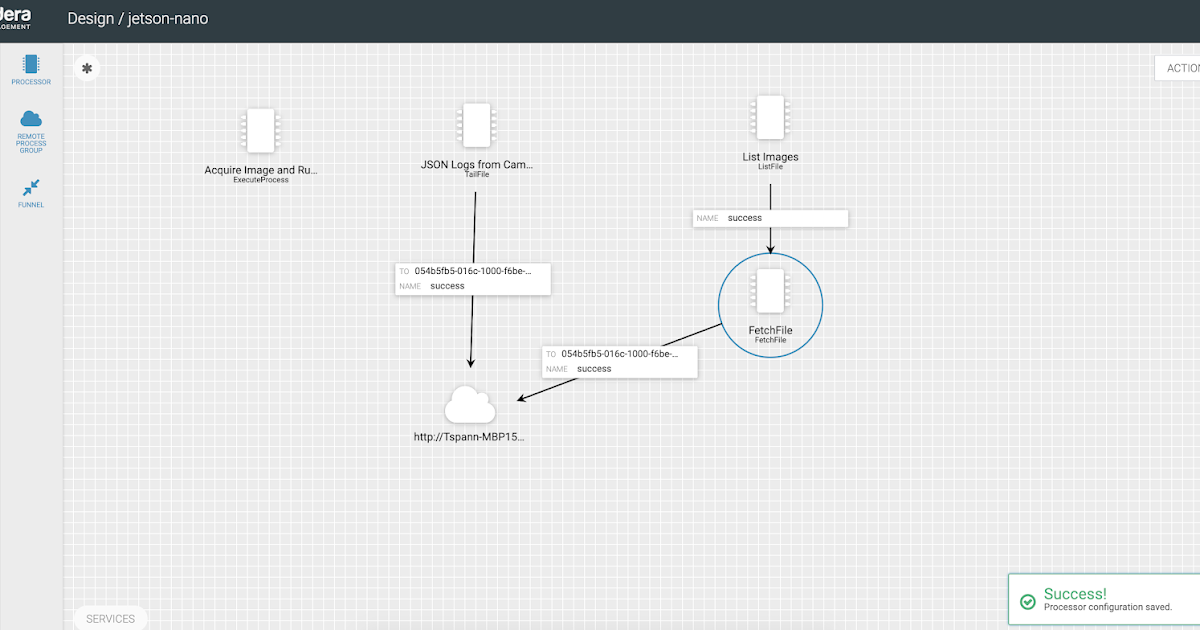Select the Funnel tool in the sidebar

click(30, 190)
